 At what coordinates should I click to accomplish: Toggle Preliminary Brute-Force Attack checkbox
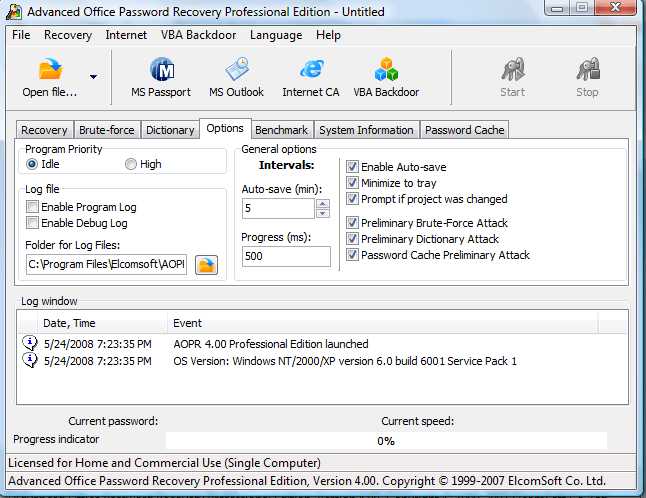352,222
